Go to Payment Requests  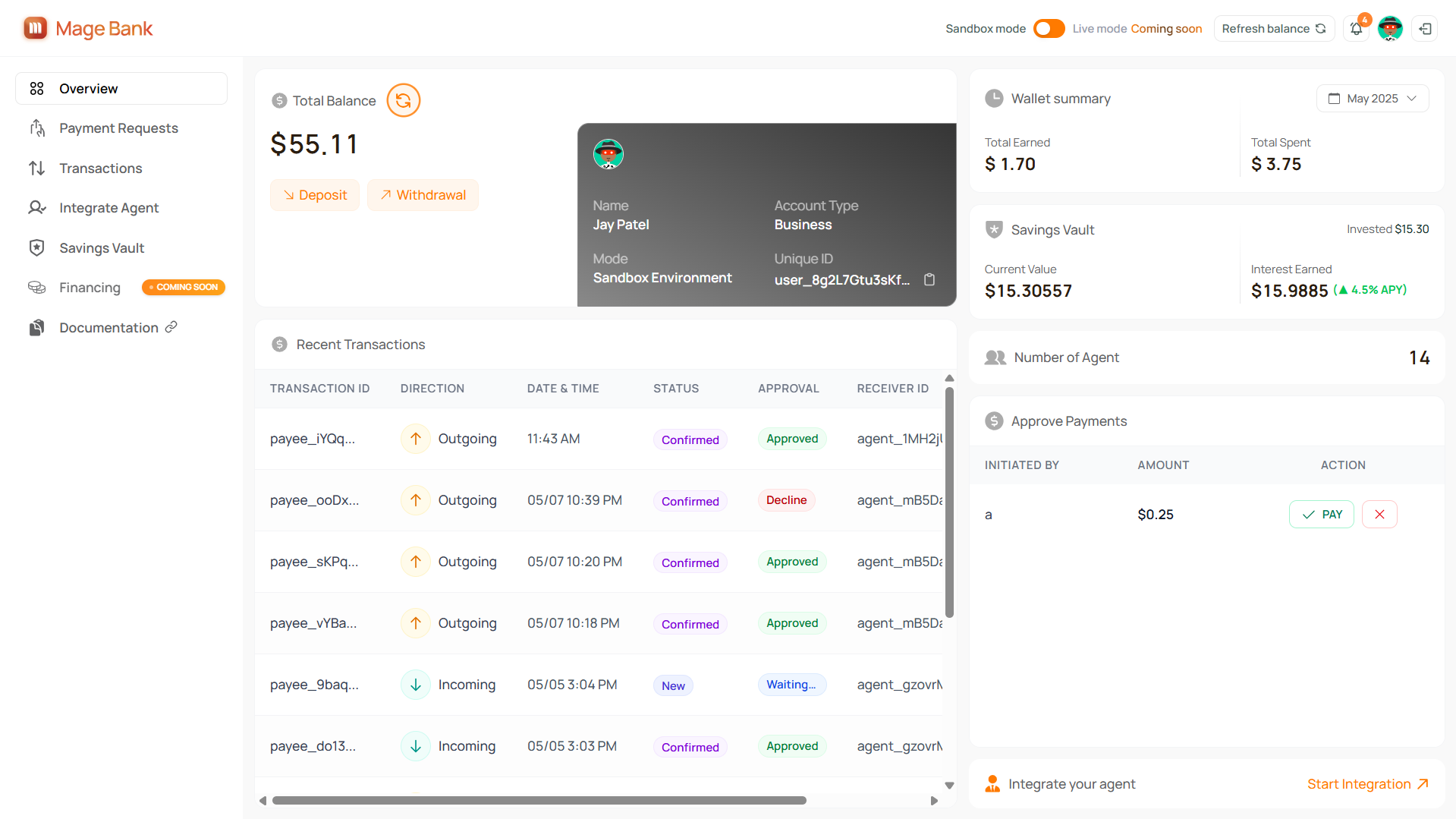(x=121, y=128)
